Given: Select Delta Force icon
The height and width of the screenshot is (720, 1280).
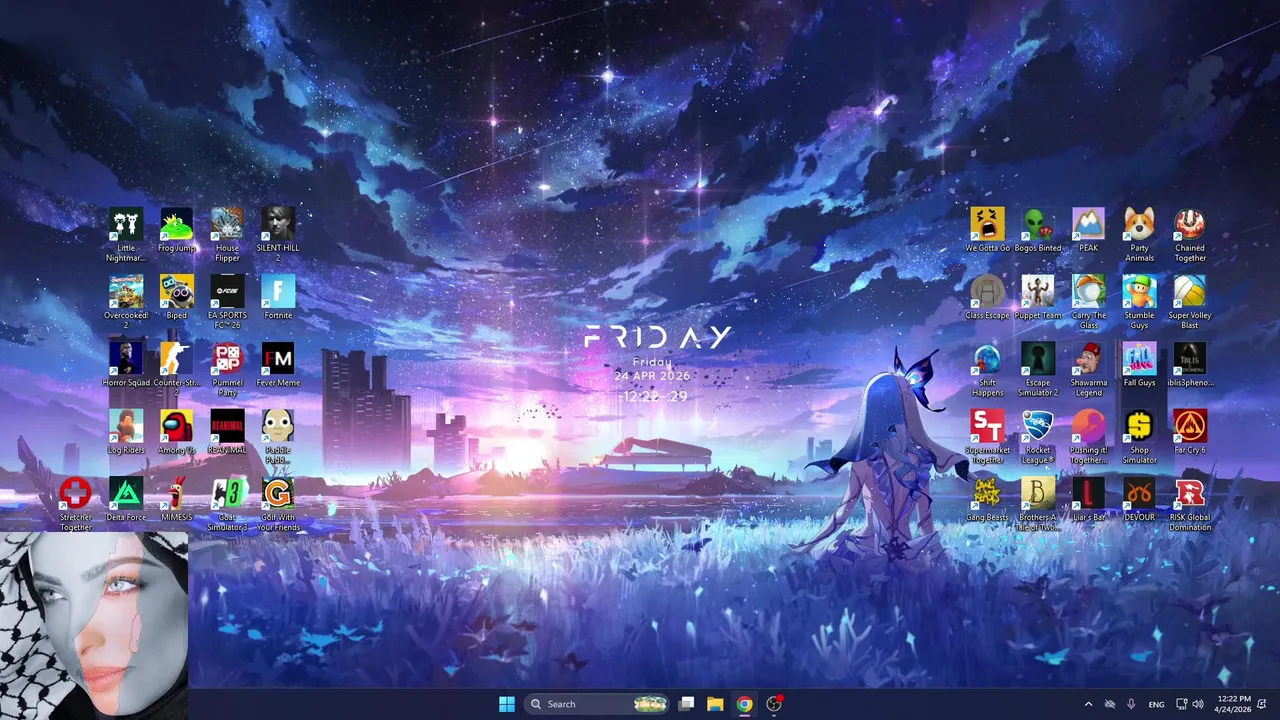Looking at the screenshot, I should point(126,497).
